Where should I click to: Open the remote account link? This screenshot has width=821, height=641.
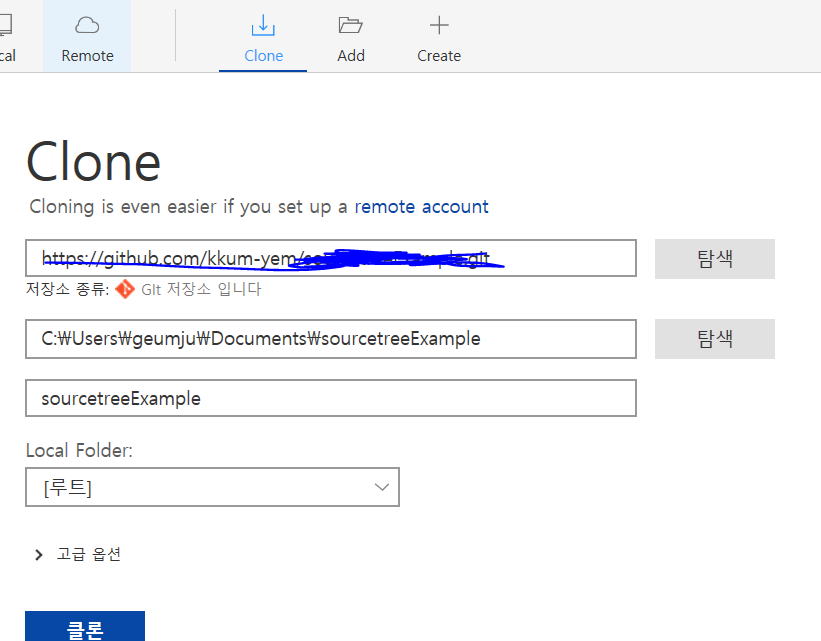421,207
